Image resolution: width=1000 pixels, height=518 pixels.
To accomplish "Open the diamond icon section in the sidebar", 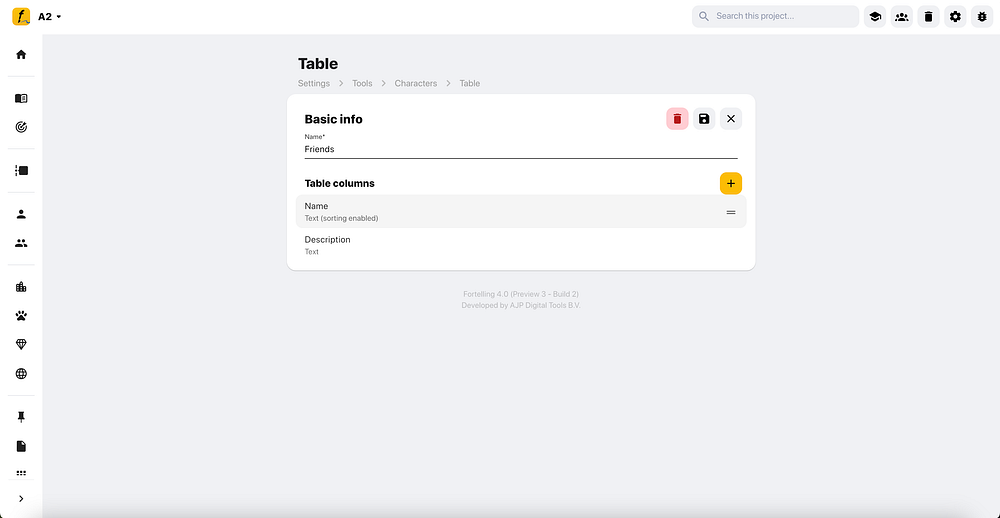I will point(21,345).
